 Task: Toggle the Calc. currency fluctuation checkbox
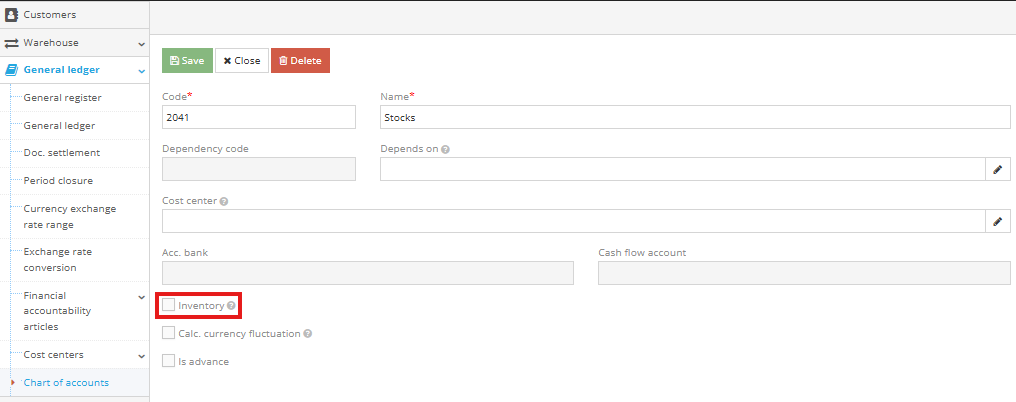coord(169,333)
